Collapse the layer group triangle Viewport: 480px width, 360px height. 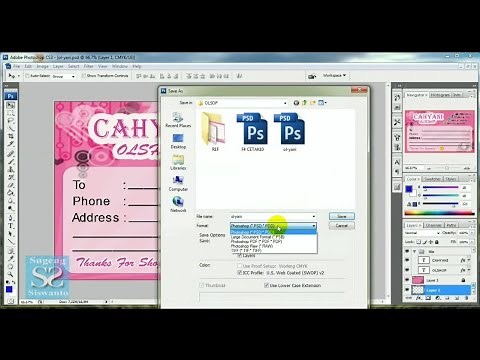point(414,251)
